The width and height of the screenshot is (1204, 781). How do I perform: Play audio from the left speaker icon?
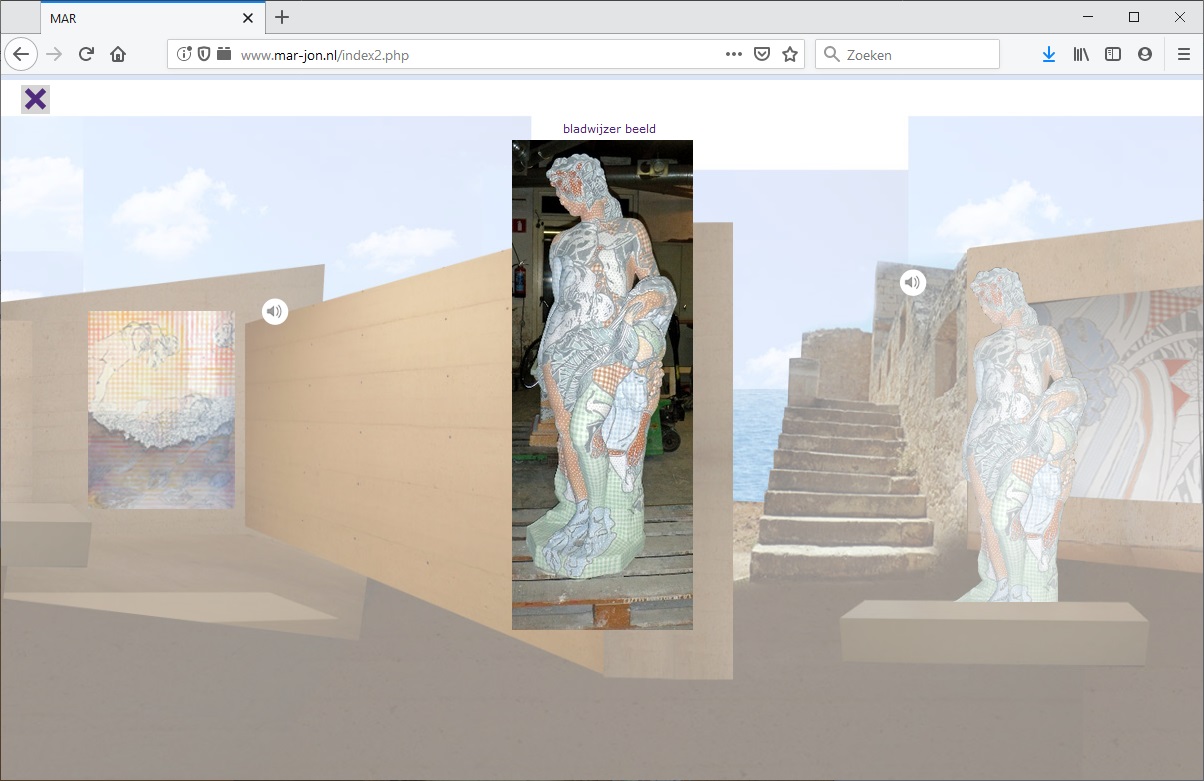click(275, 312)
